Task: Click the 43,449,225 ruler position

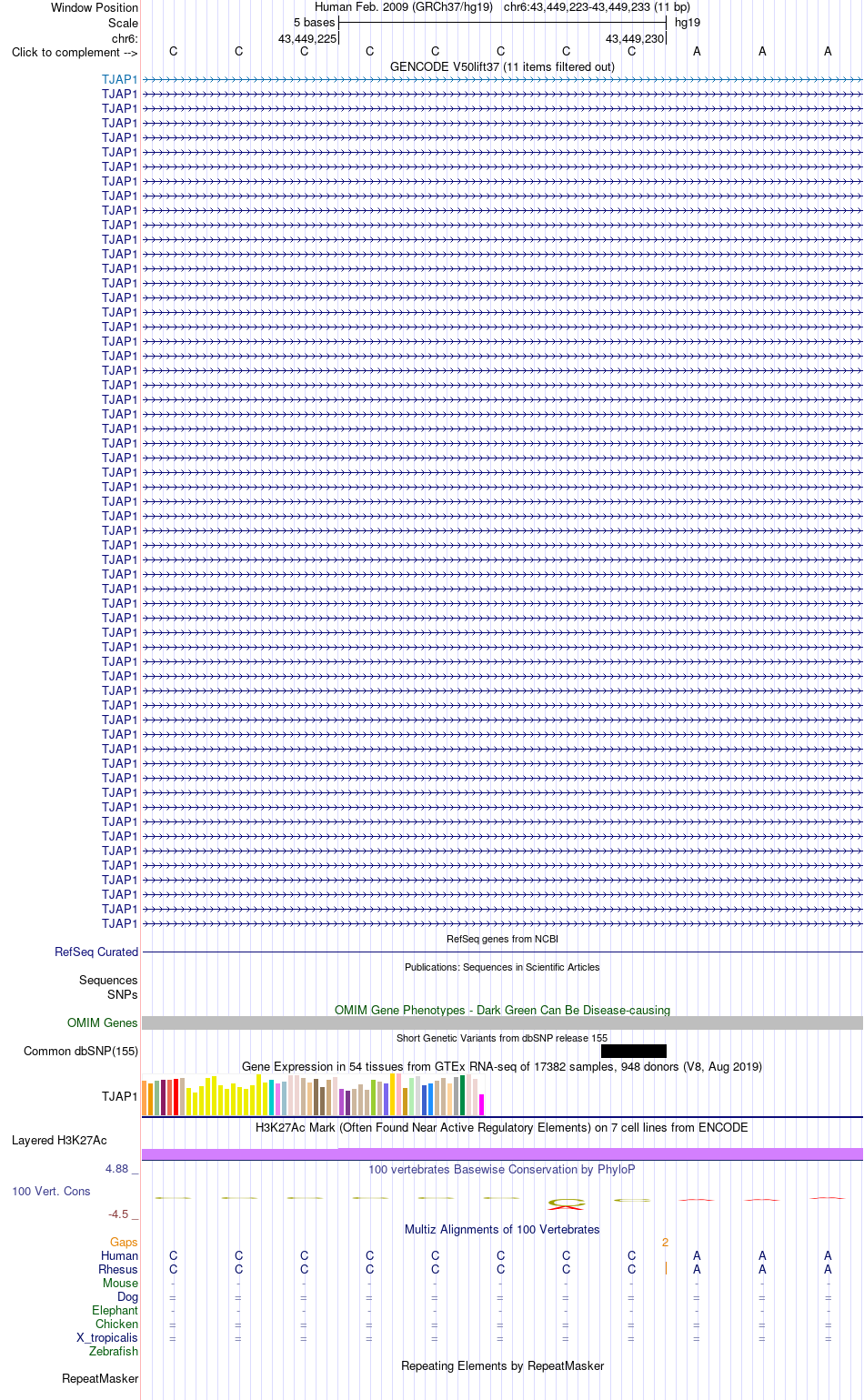Action: coord(307,38)
